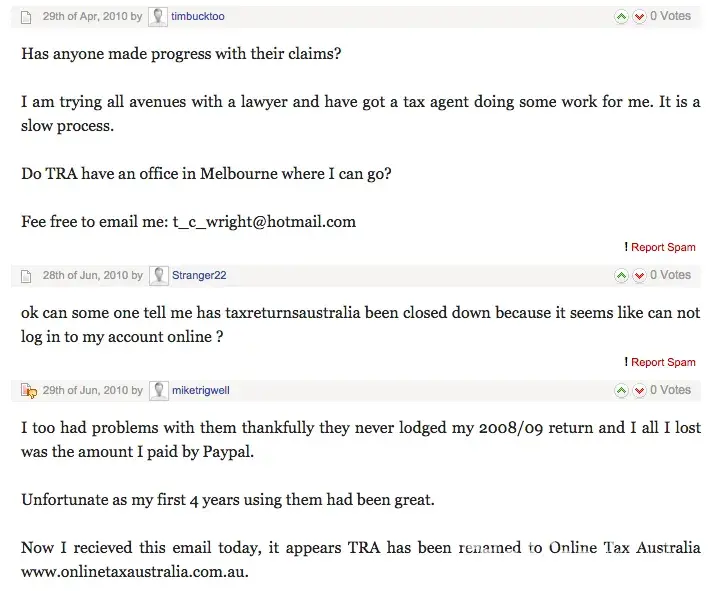Click the post icon on the 29th of Jun post
This screenshot has height=591, width=724.
pyautogui.click(x=28, y=391)
